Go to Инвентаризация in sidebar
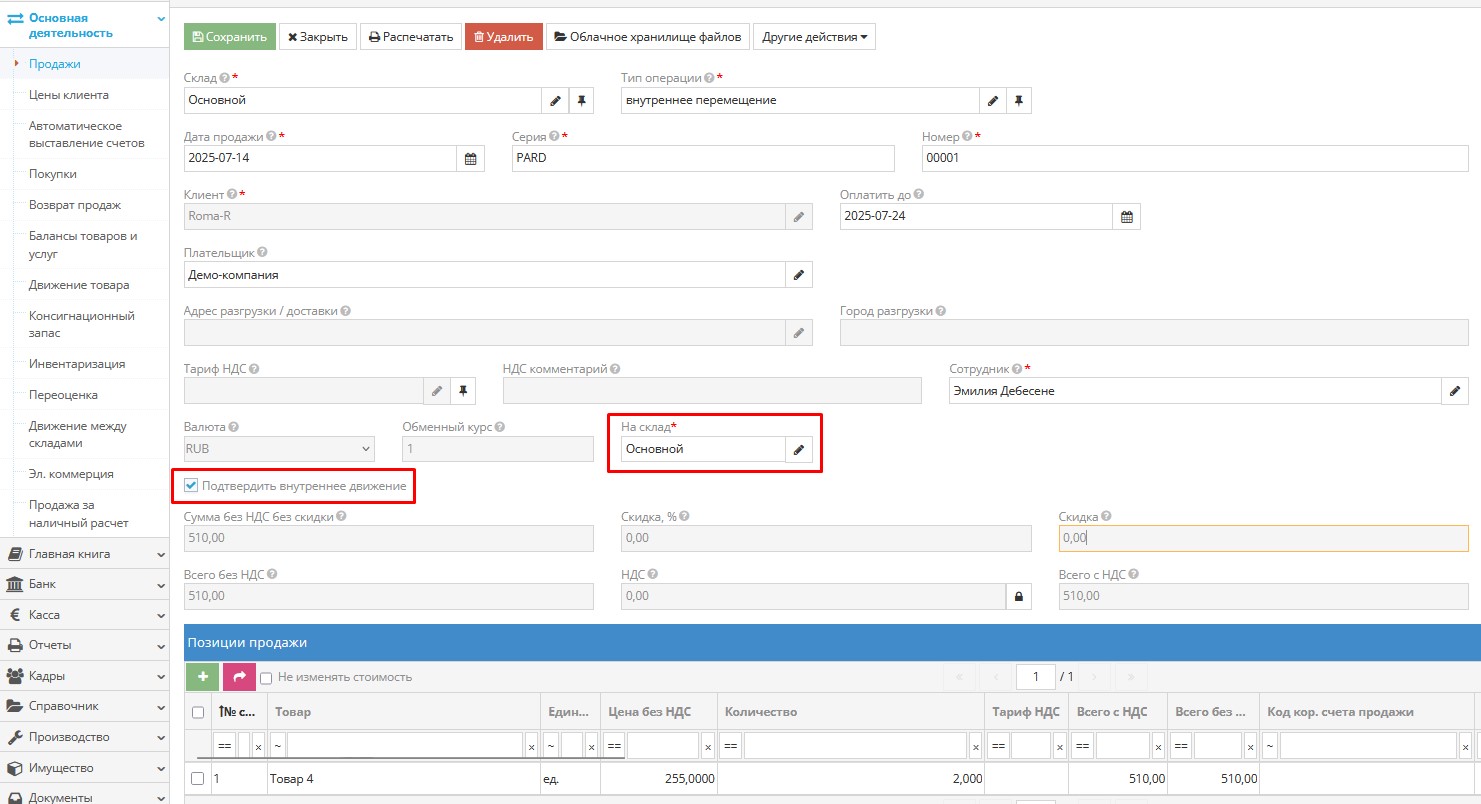The height and width of the screenshot is (804, 1481). [x=77, y=364]
